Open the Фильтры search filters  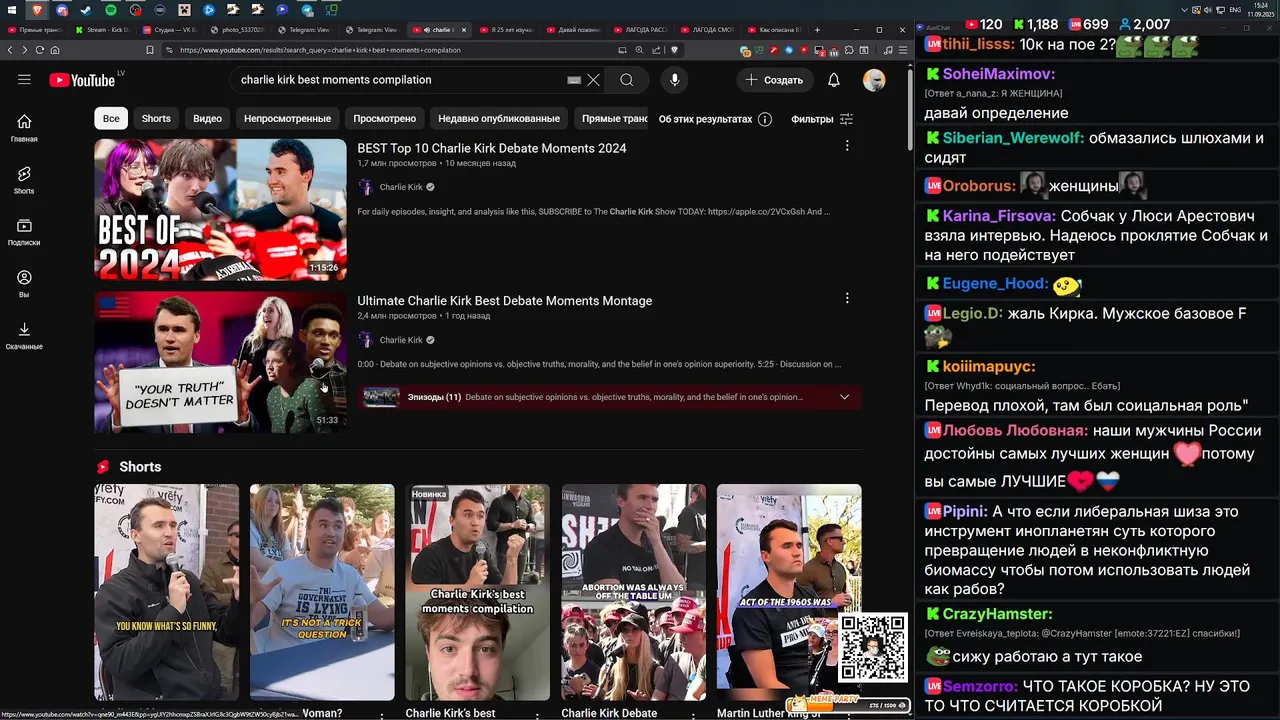[822, 119]
